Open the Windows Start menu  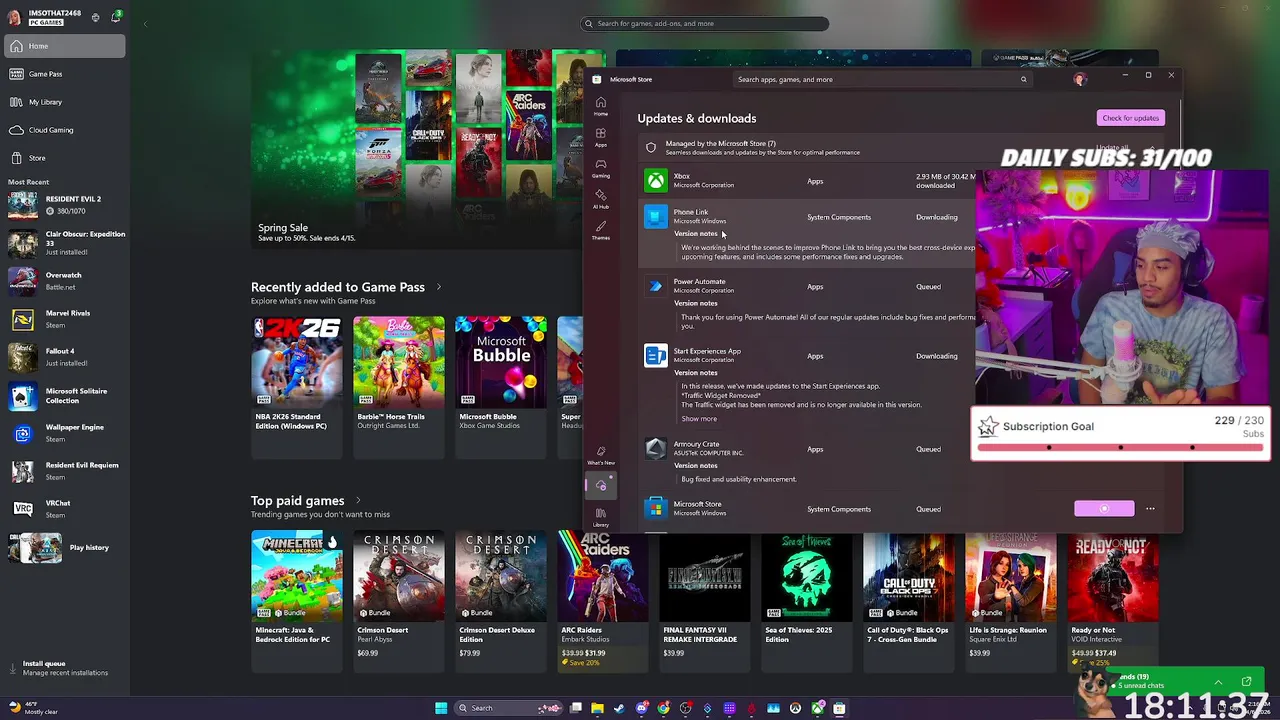pos(441,708)
